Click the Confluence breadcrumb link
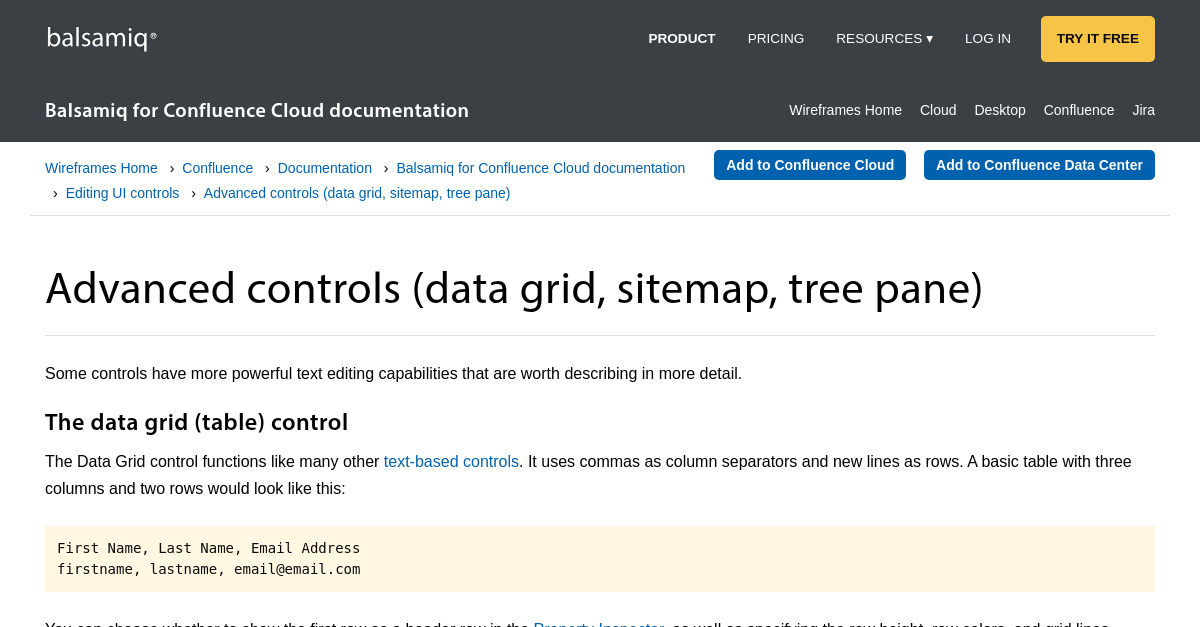 pyautogui.click(x=218, y=168)
